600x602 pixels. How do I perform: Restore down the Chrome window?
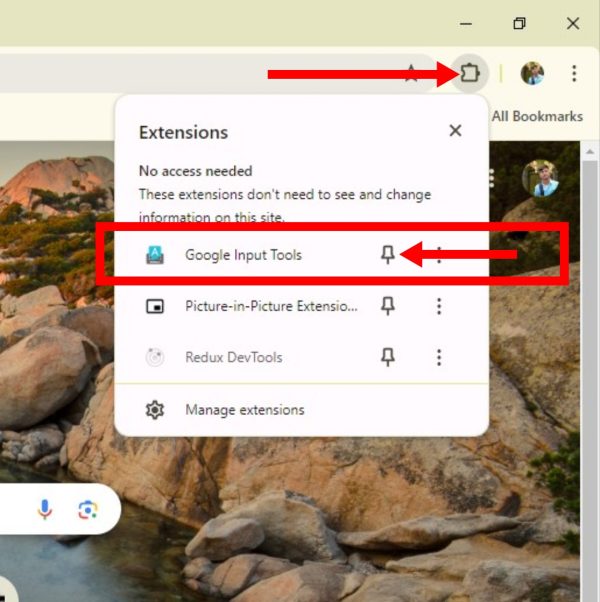519,24
